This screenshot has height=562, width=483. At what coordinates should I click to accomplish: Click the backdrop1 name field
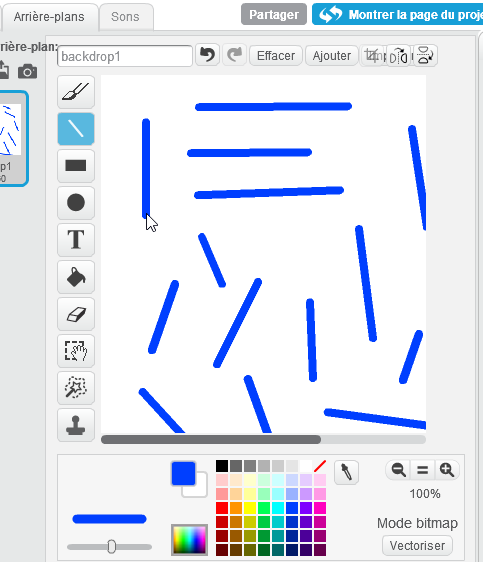point(125,56)
